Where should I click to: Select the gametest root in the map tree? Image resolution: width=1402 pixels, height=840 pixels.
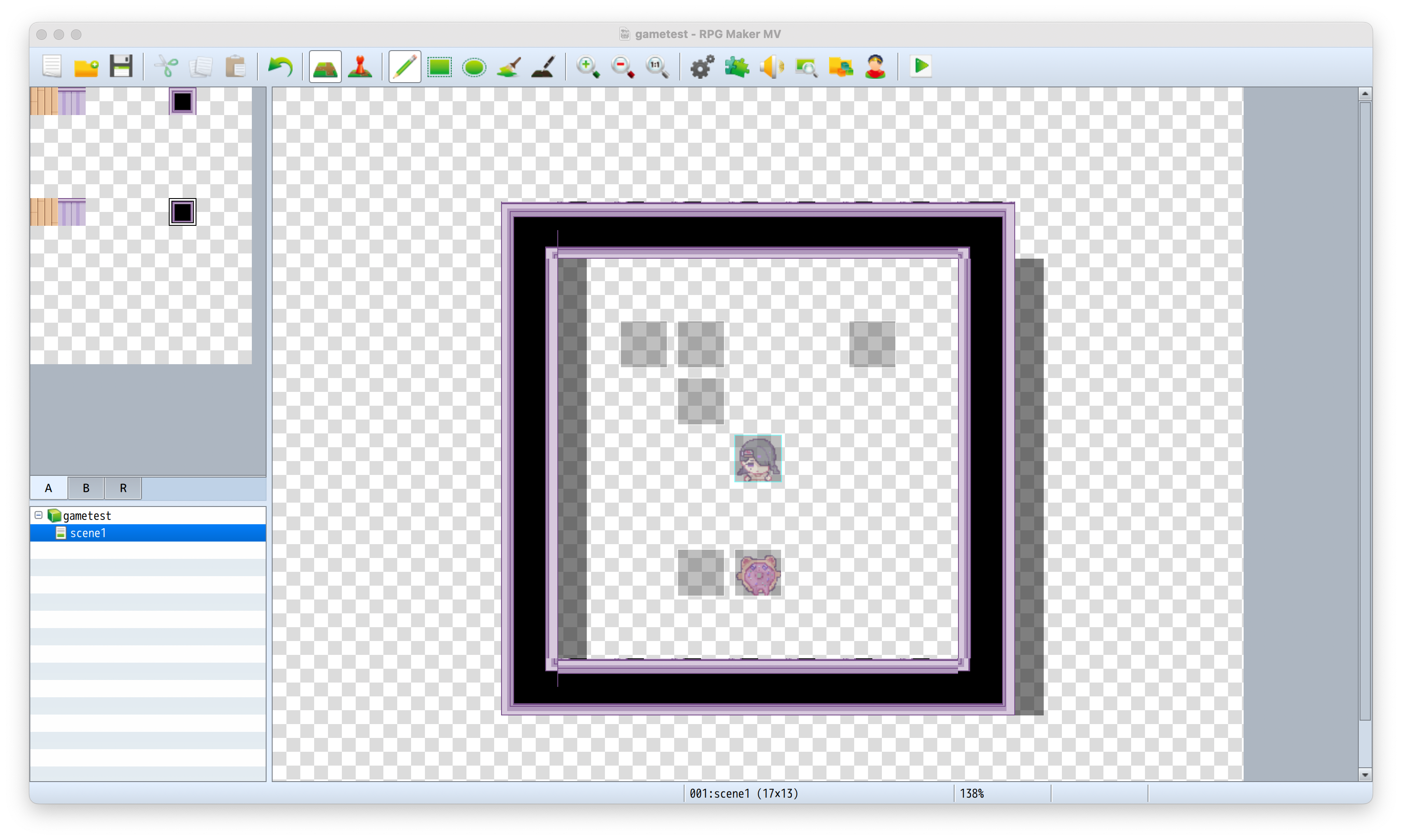point(87,516)
